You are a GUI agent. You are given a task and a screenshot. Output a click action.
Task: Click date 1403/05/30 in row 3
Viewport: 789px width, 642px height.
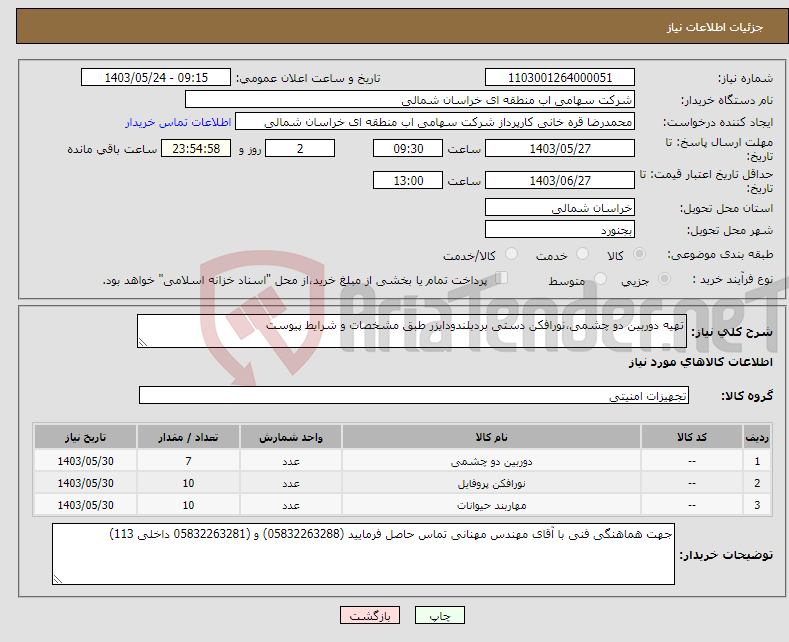[x=86, y=506]
